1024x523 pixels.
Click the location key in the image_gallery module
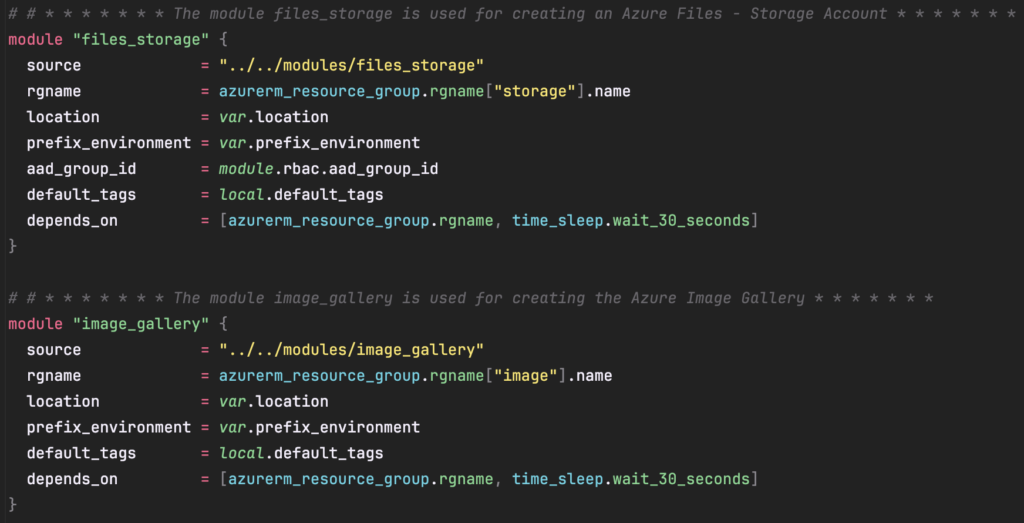pyautogui.click(x=63, y=402)
